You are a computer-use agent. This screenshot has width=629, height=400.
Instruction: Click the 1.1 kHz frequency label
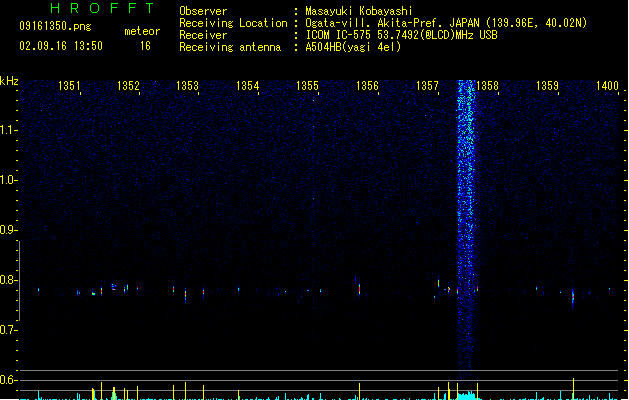8,130
